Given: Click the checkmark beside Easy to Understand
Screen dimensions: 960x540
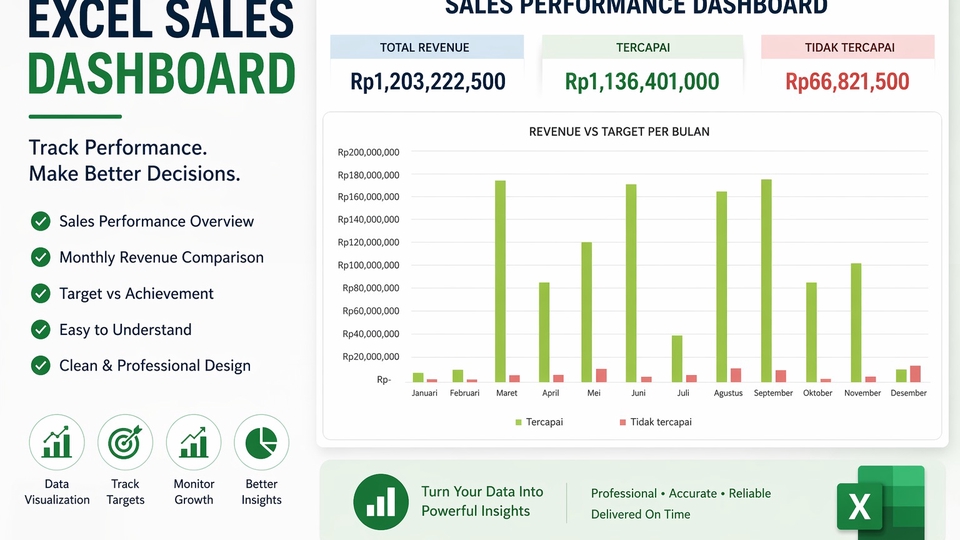Looking at the screenshot, I should click(40, 329).
